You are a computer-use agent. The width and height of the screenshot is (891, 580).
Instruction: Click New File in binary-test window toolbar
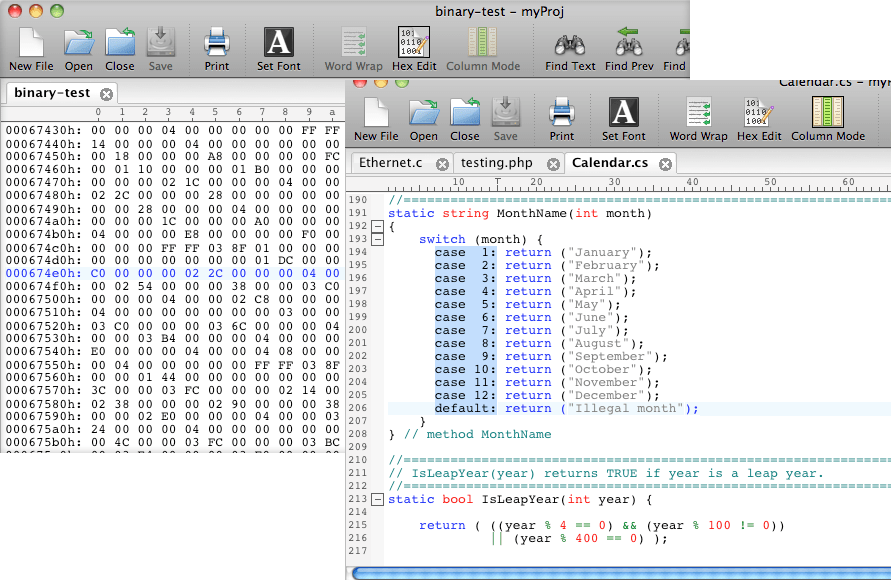click(31, 50)
